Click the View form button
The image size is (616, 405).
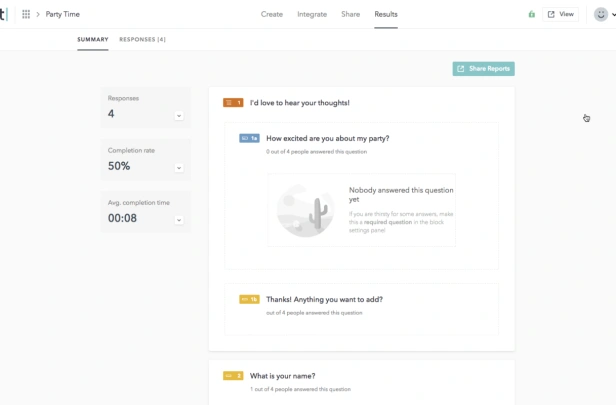click(x=561, y=14)
